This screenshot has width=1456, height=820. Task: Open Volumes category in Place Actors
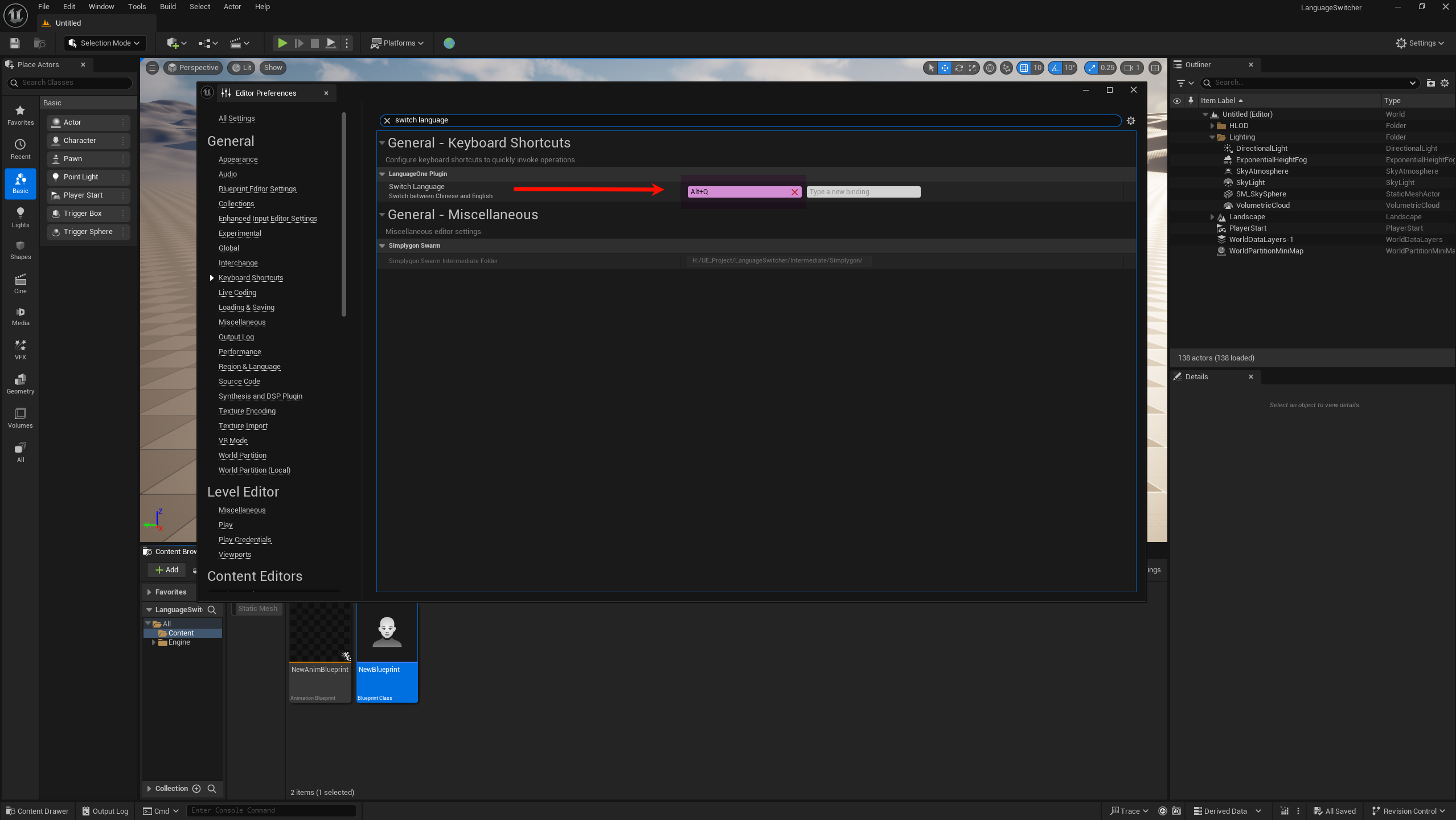(20, 418)
